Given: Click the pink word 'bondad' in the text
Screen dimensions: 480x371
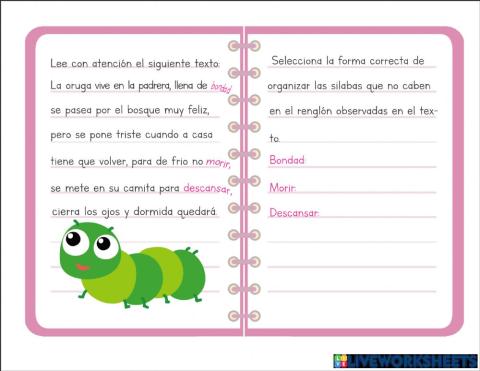Looking at the screenshot, I should click(221, 88).
